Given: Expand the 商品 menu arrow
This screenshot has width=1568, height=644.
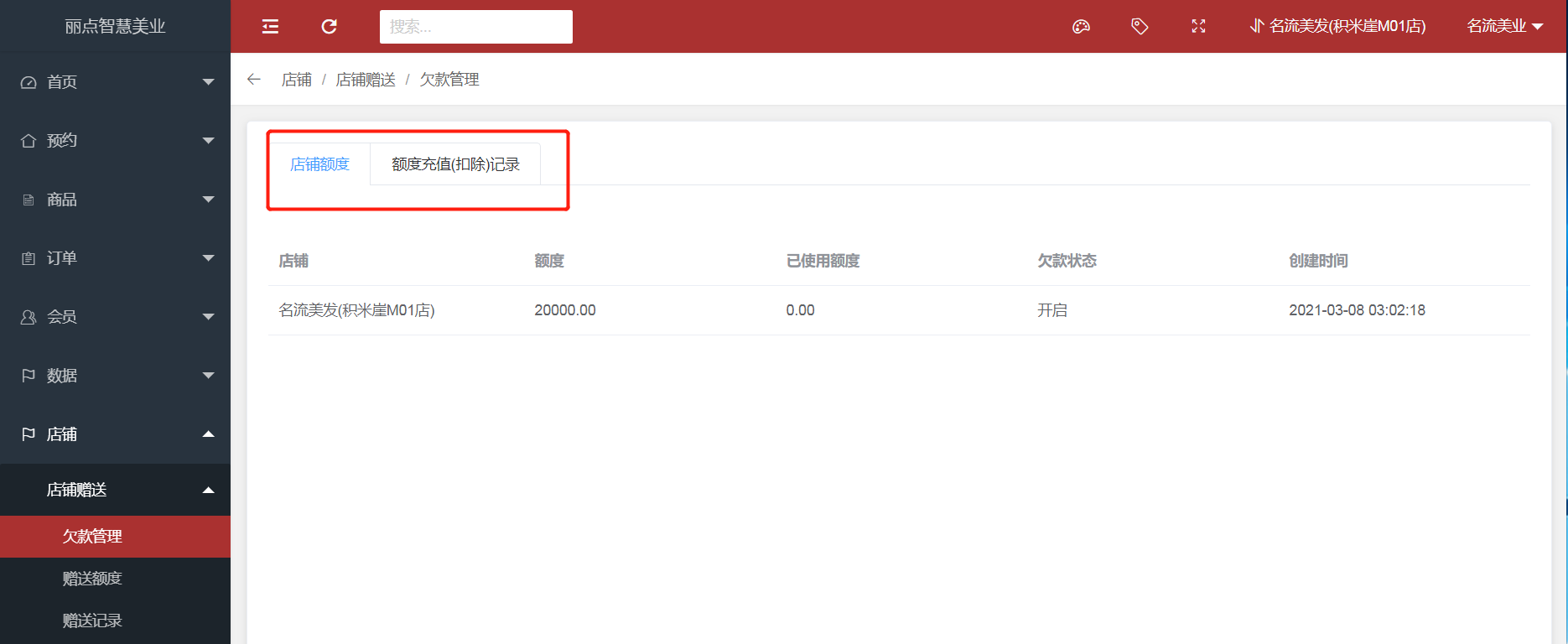Looking at the screenshot, I should point(209,200).
